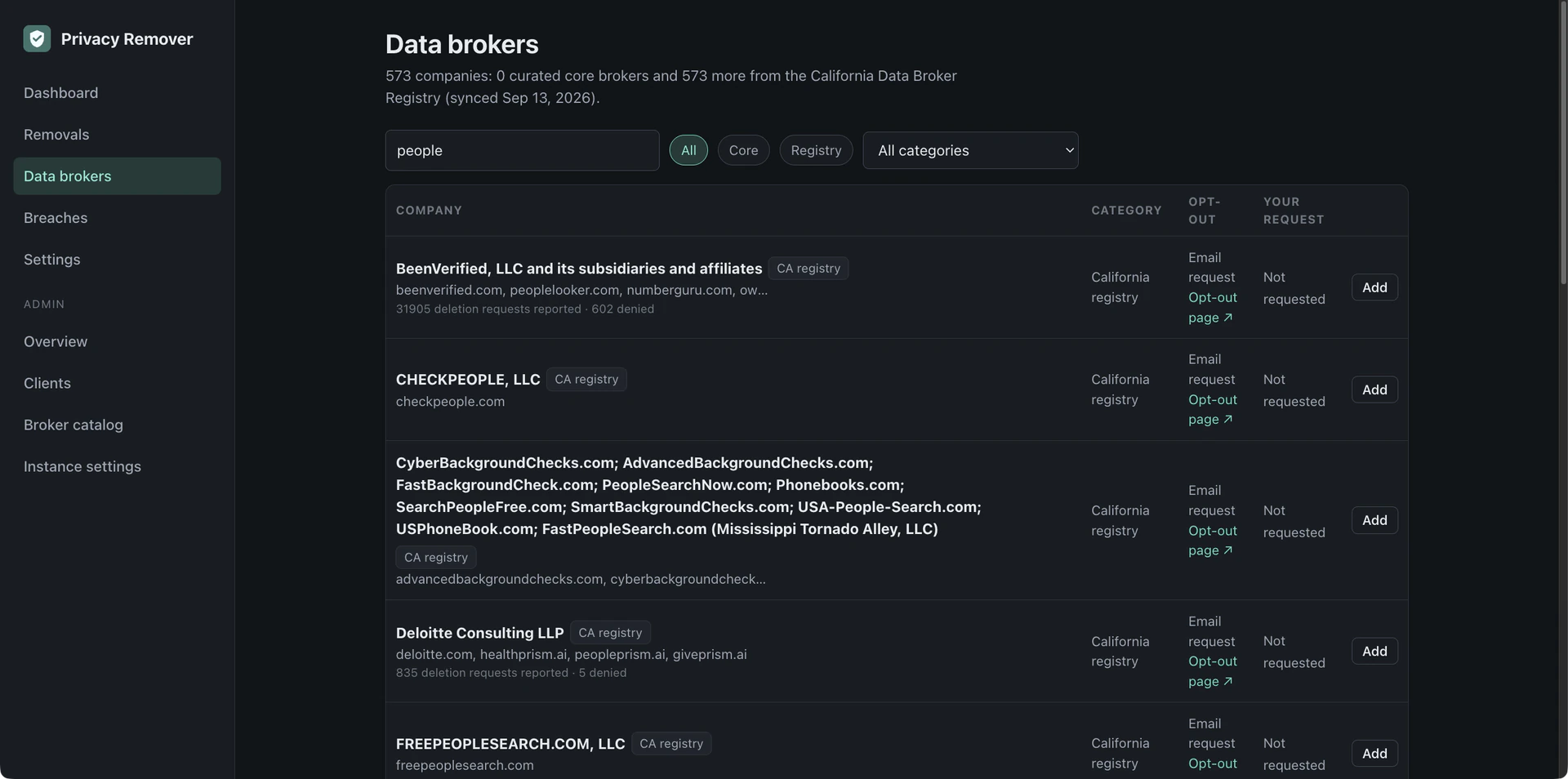1568x779 pixels.
Task: Click the CATEGORY column header
Action: (x=1126, y=211)
